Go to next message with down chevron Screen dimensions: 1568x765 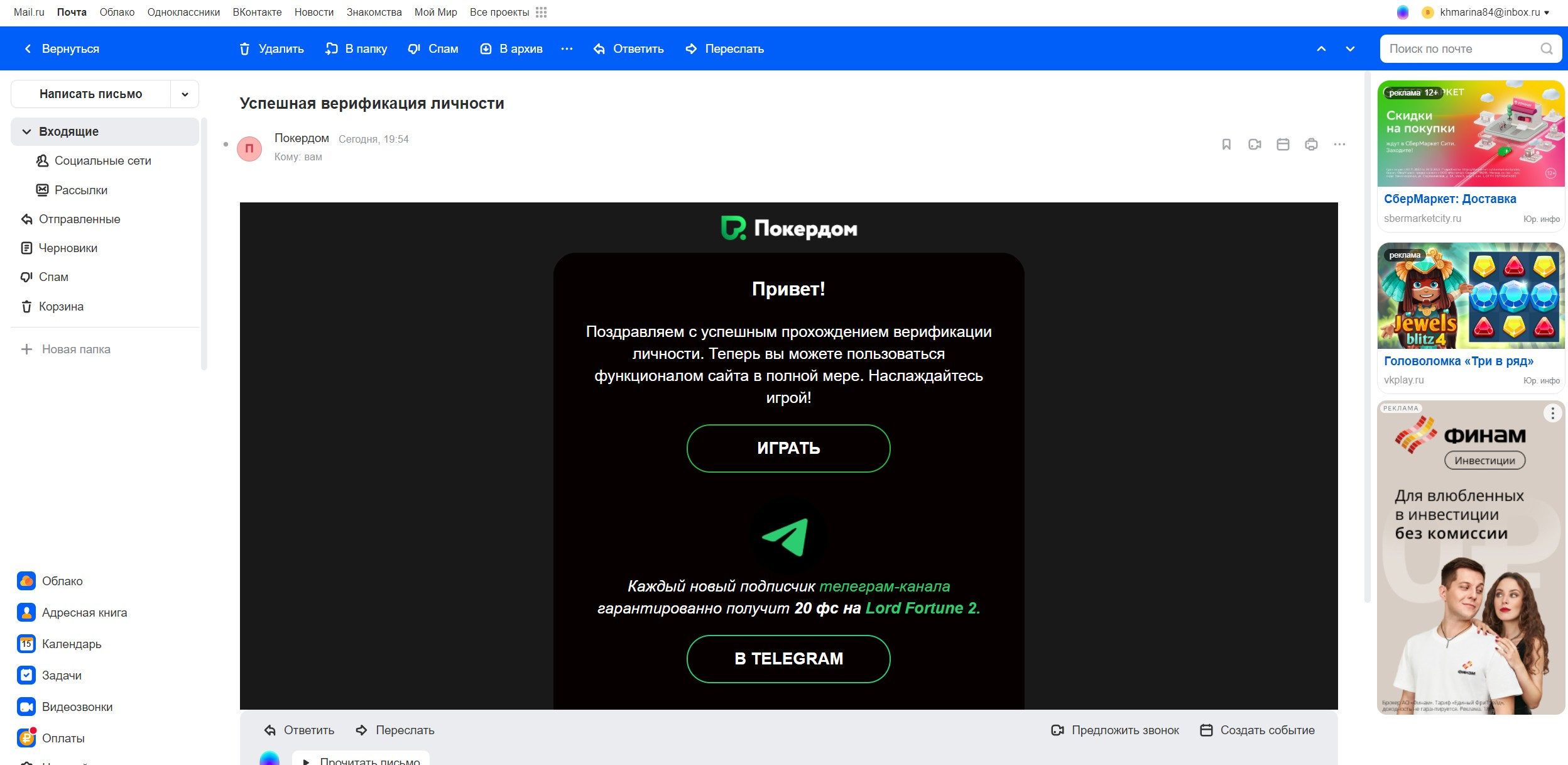click(x=1350, y=48)
